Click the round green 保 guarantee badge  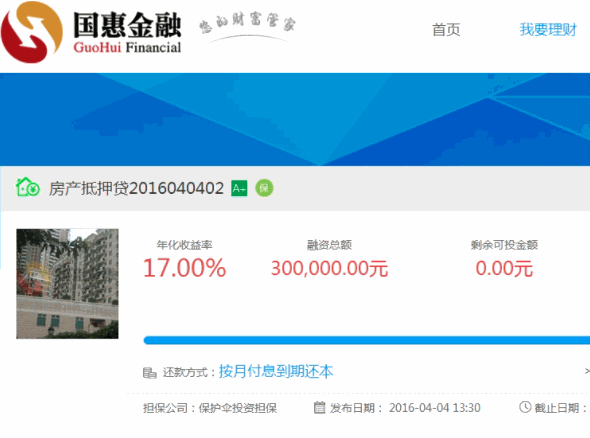[x=264, y=188]
